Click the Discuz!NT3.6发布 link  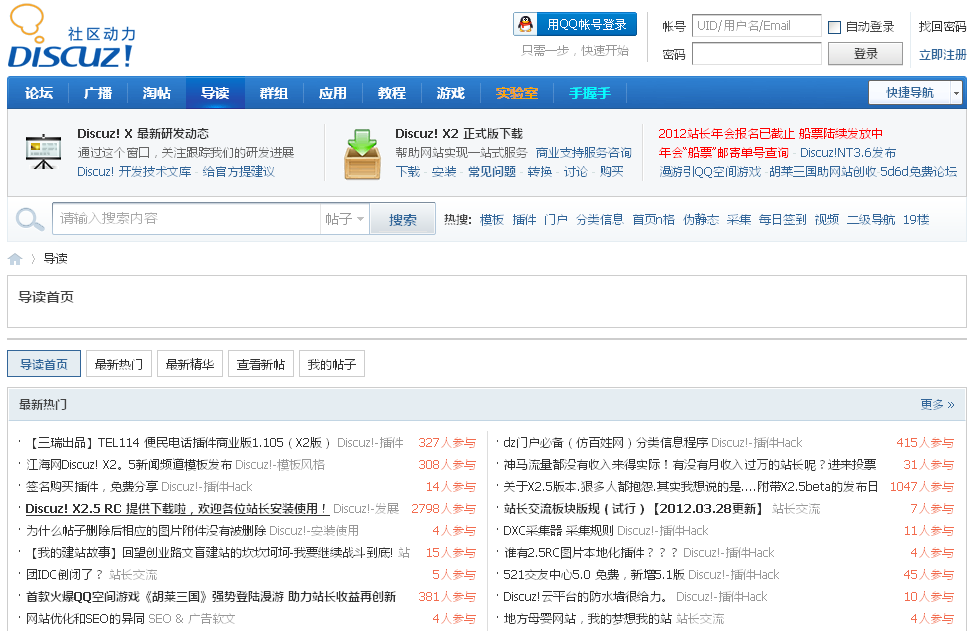(x=848, y=153)
